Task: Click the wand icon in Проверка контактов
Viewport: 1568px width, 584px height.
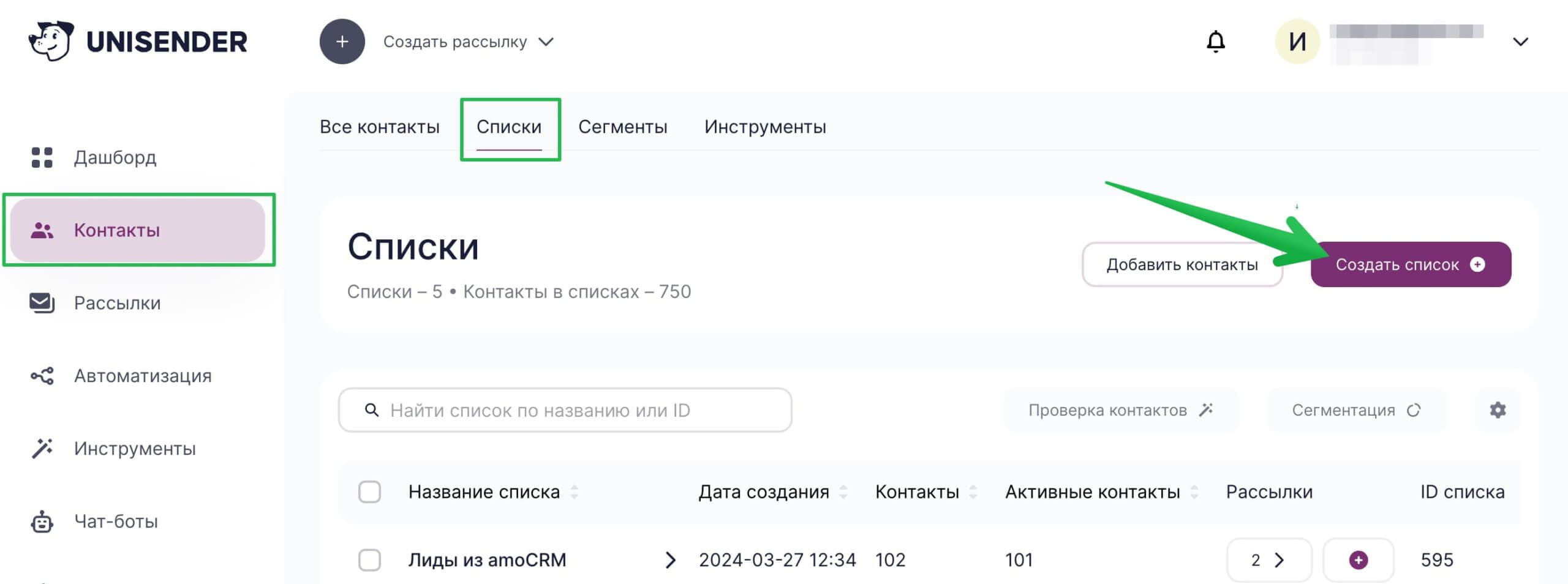Action: click(x=1206, y=410)
